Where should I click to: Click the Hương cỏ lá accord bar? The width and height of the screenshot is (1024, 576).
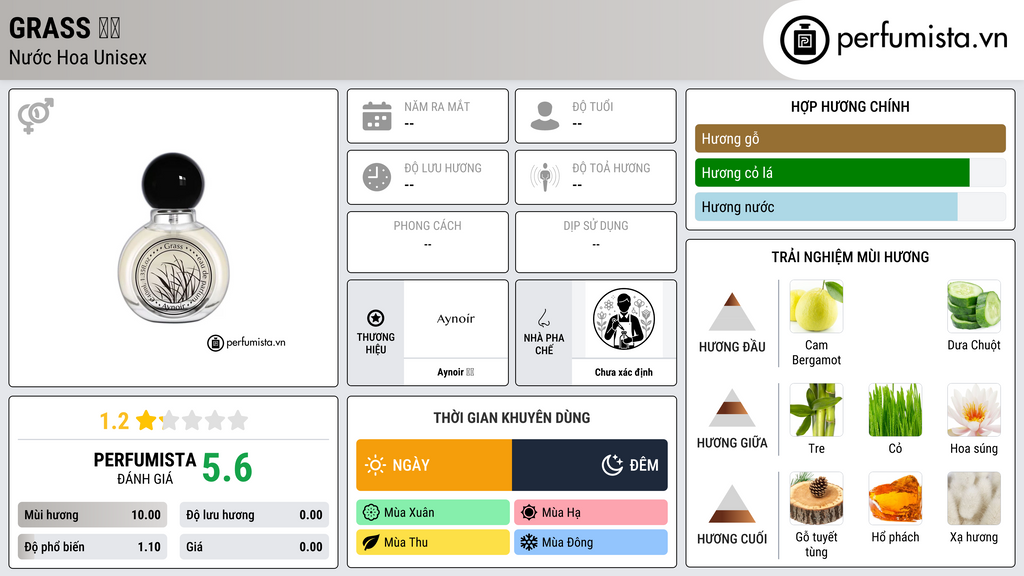pos(850,173)
